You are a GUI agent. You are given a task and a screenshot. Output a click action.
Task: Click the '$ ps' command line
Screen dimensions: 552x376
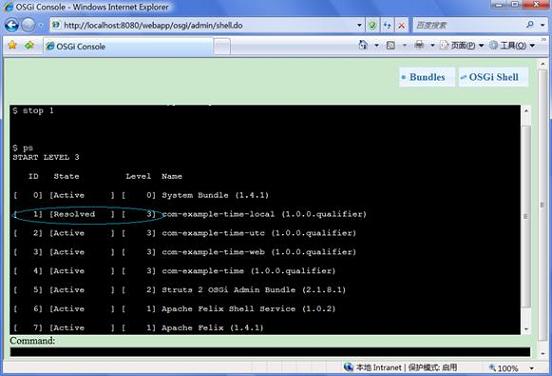23,148
